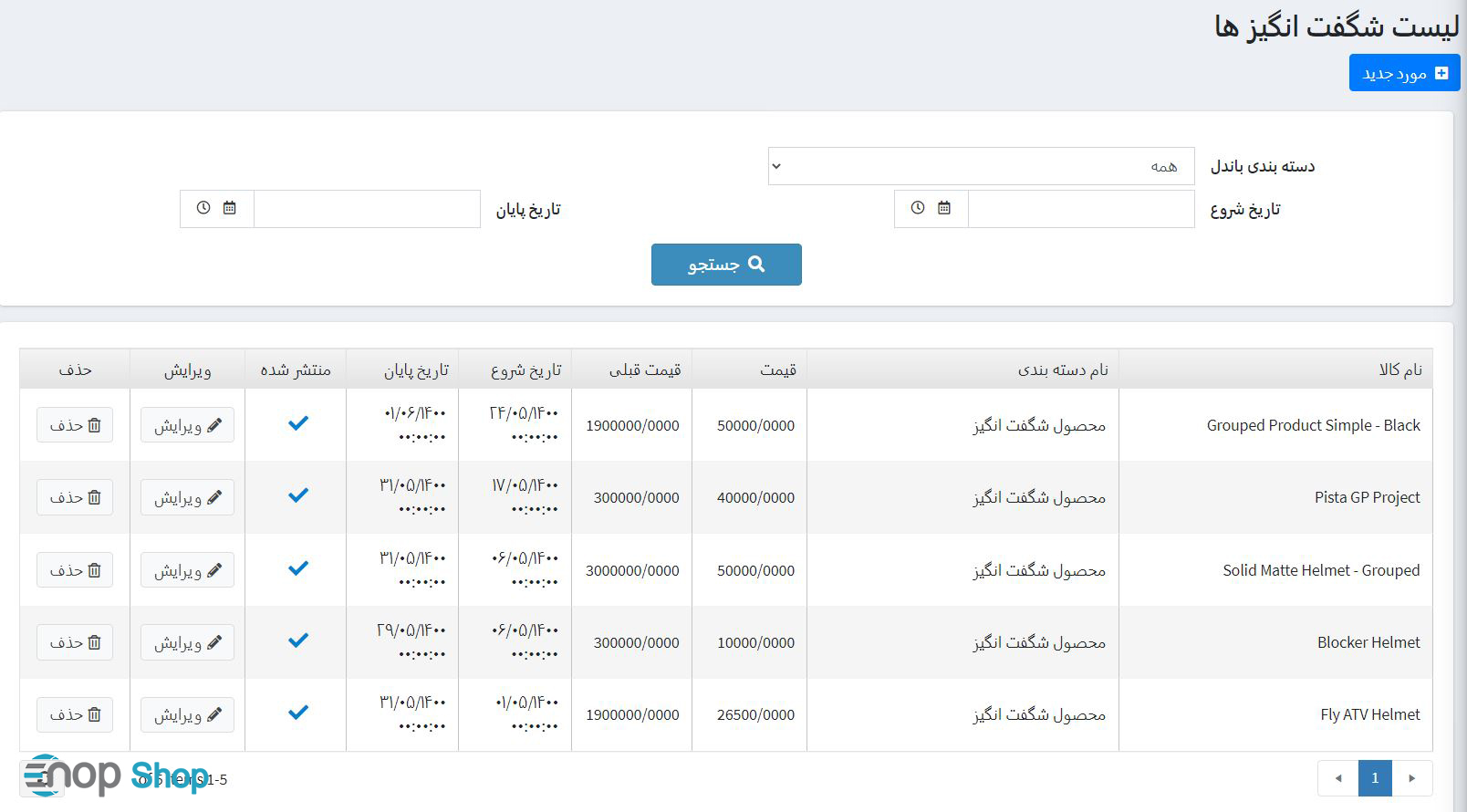This screenshot has height=812, width=1467.
Task: Click the قیمت قبلی column header
Action: [x=631, y=370]
